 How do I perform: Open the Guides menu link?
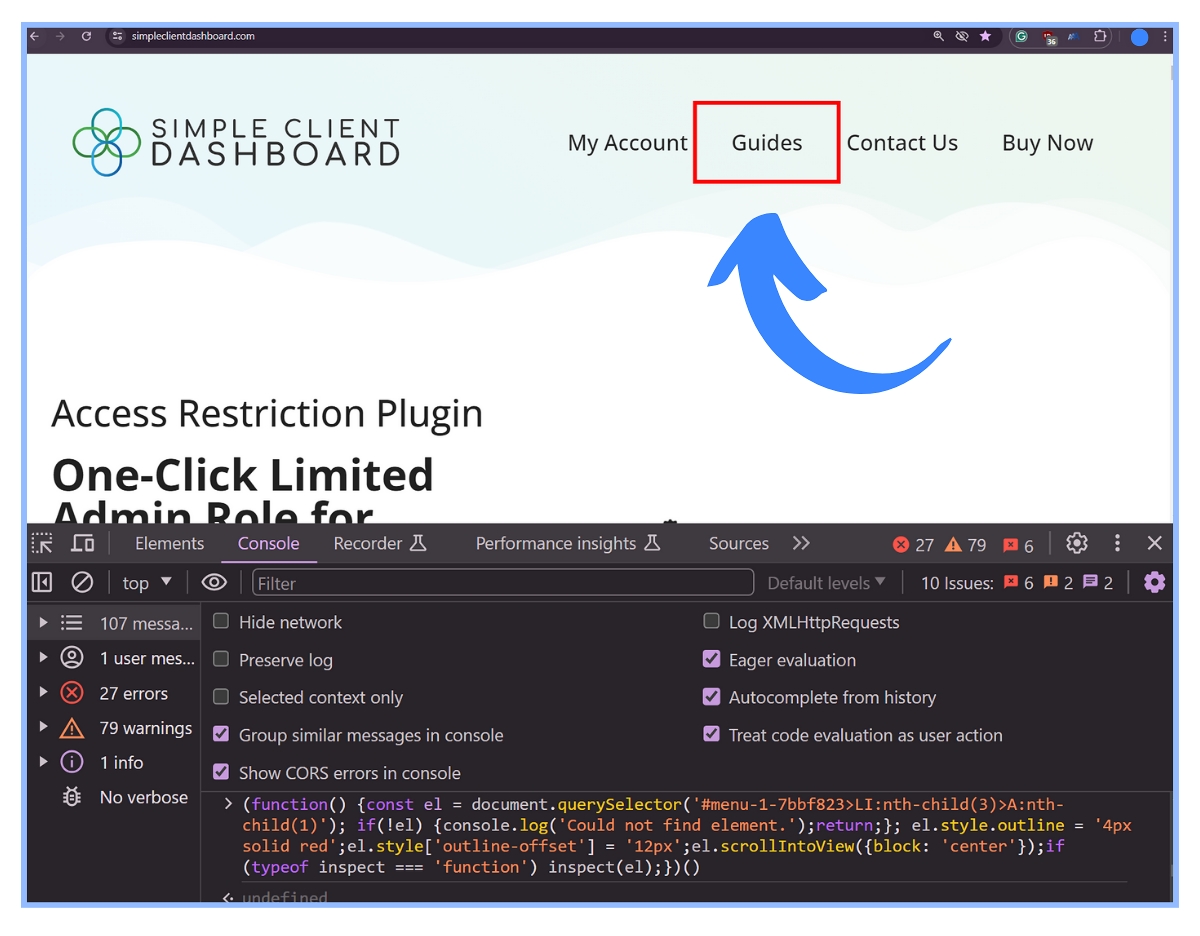(x=767, y=143)
